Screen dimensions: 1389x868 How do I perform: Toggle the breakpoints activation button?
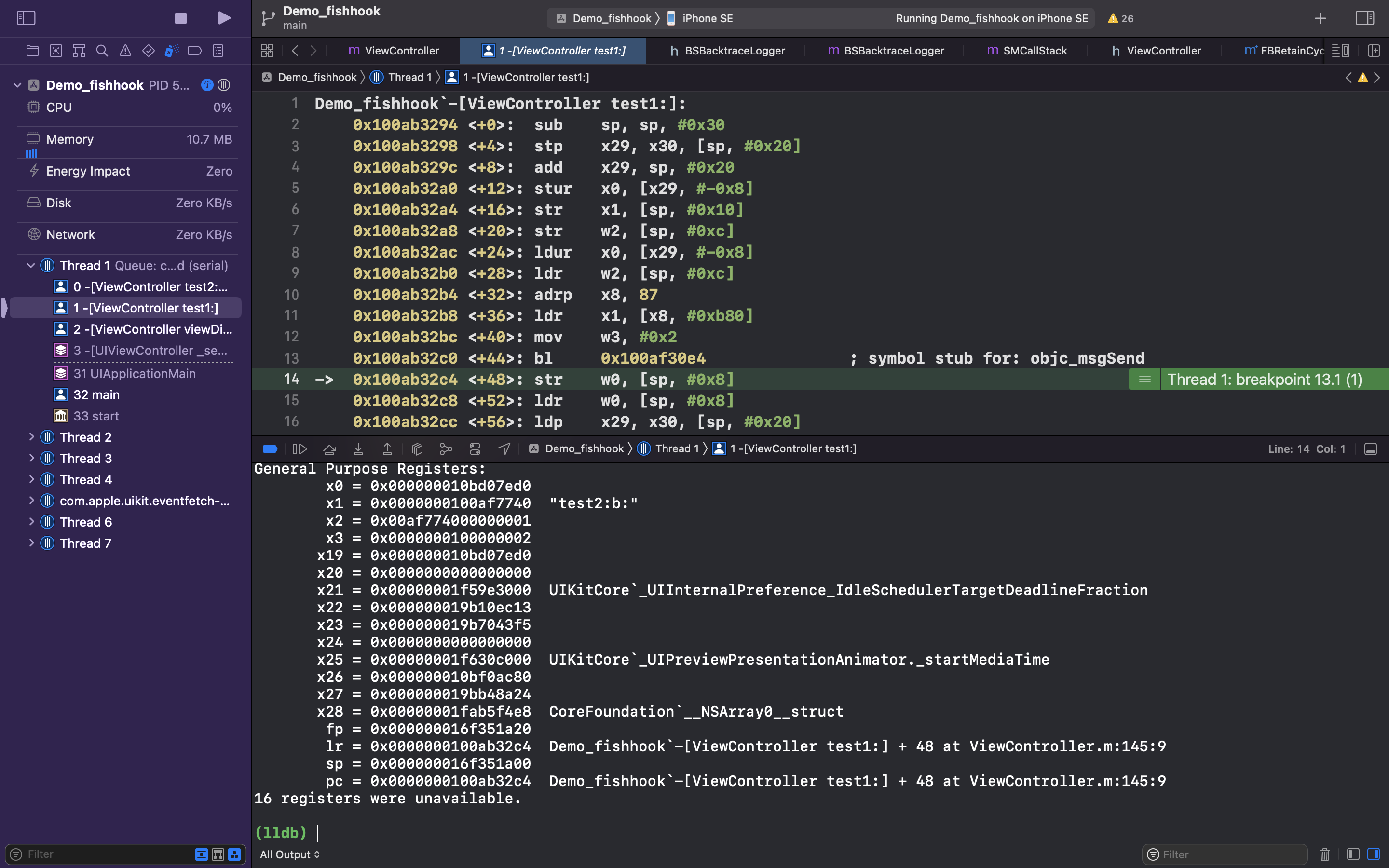click(x=270, y=449)
